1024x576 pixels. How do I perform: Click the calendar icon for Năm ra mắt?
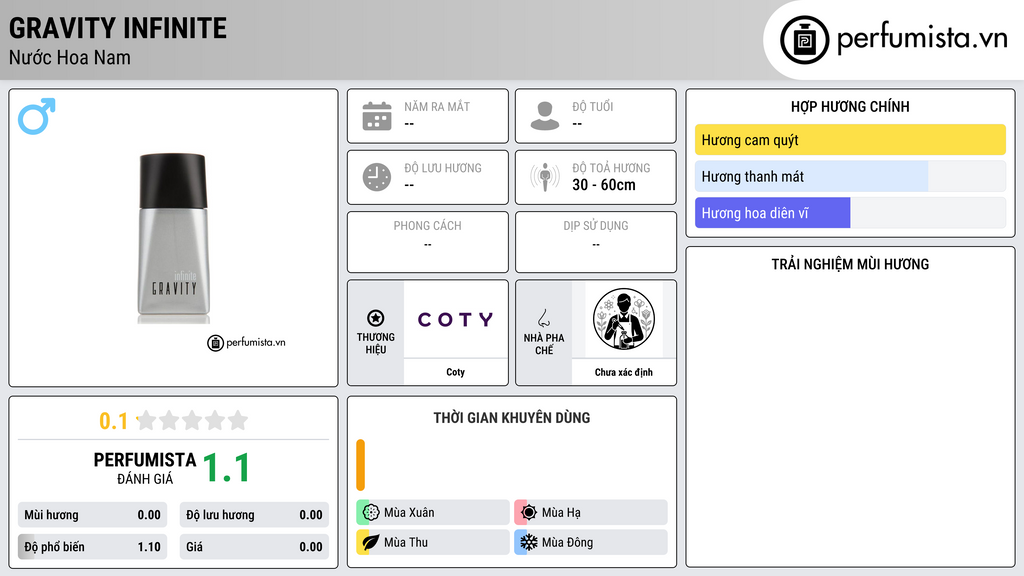(x=377, y=116)
